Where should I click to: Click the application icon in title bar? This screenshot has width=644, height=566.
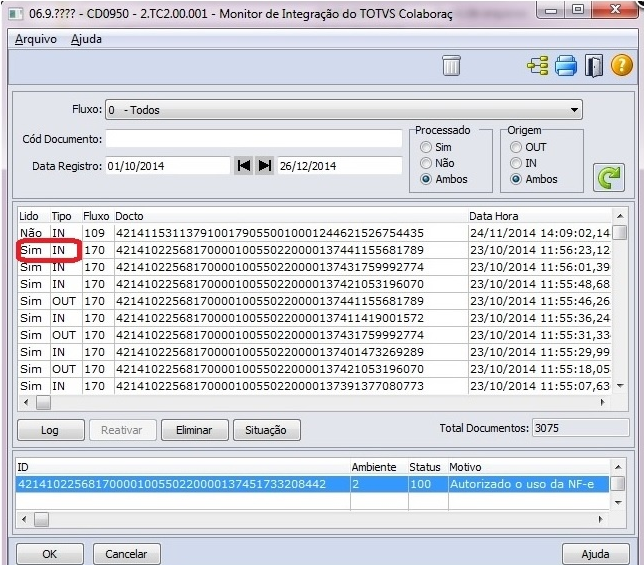click(x=16, y=14)
